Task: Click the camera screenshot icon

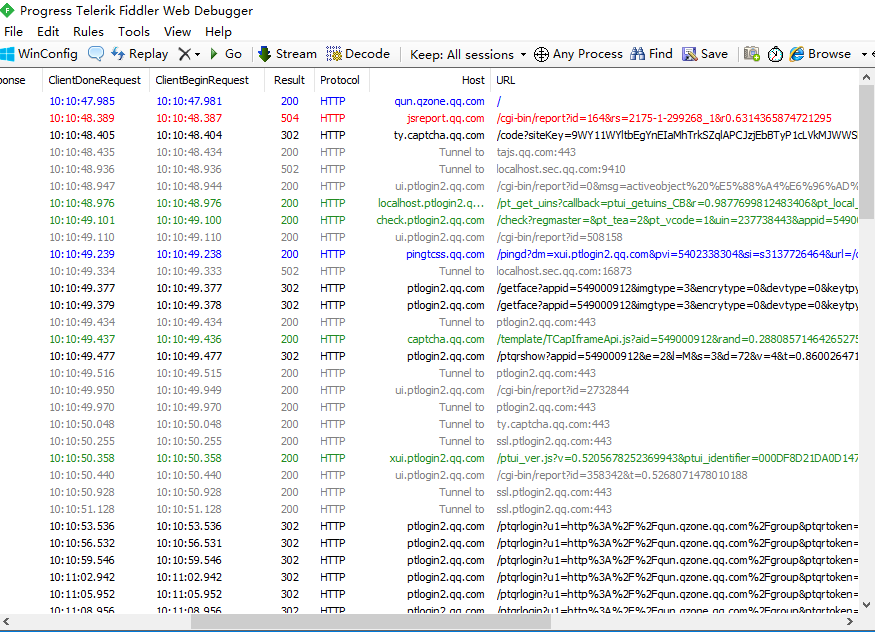Action: 752,54
